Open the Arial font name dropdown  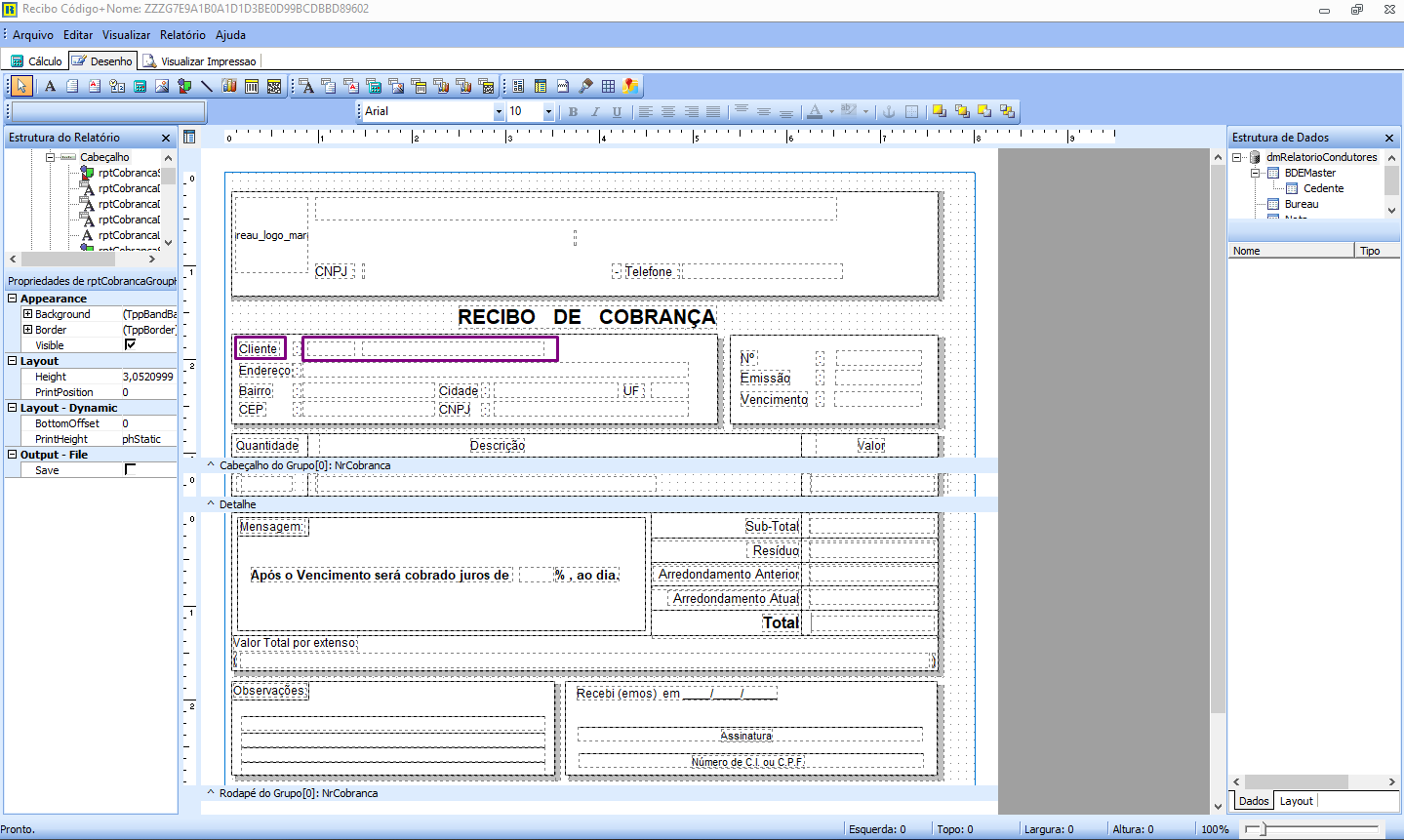click(499, 112)
